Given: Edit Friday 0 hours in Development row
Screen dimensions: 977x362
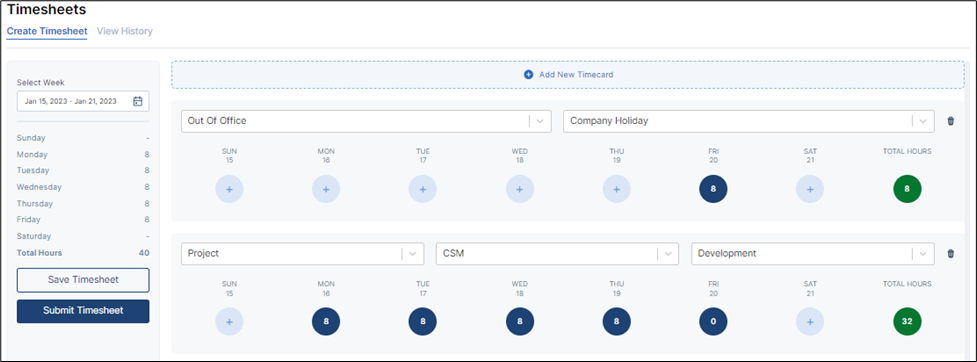Looking at the screenshot, I should (x=713, y=322).
